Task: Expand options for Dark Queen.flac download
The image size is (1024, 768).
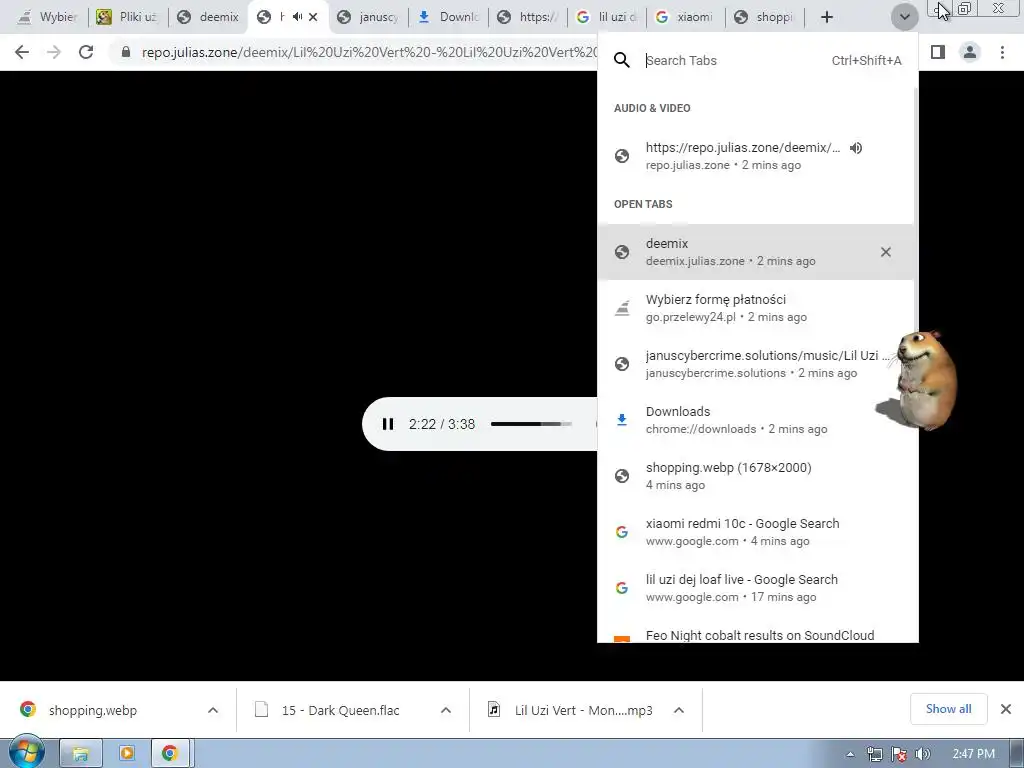Action: point(446,710)
